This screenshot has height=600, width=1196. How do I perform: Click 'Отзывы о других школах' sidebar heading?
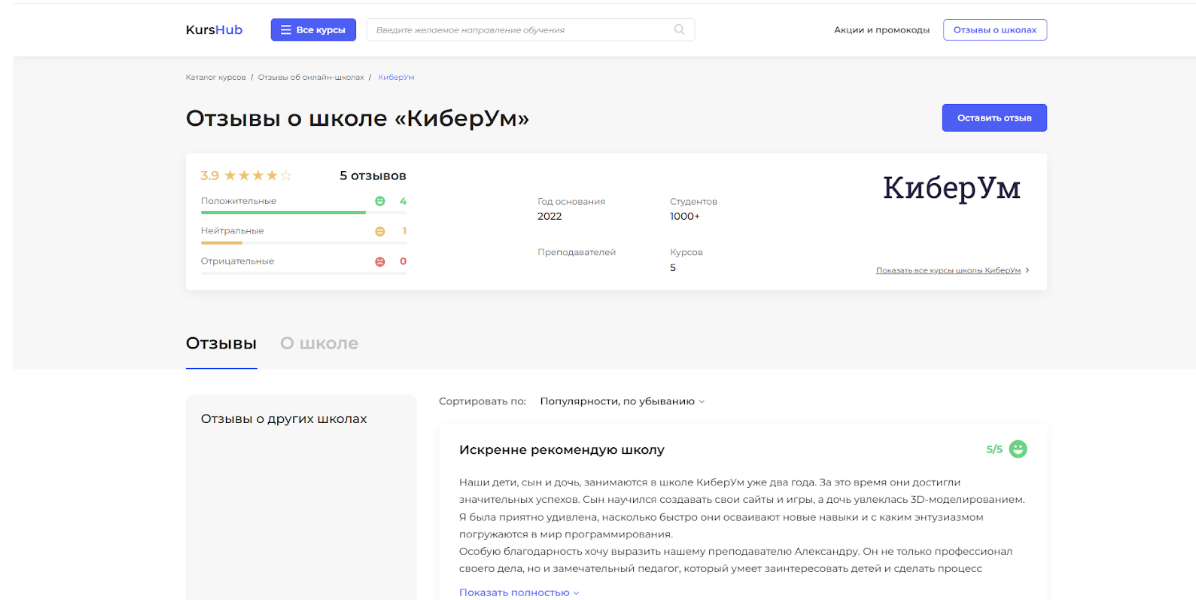click(284, 419)
